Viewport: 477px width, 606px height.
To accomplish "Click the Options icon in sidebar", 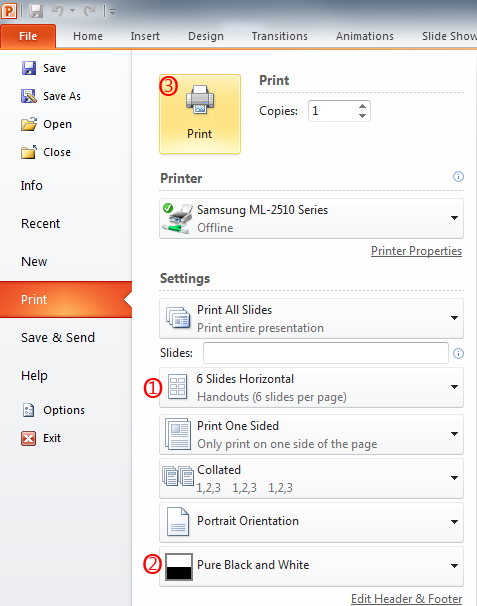I will pyautogui.click(x=28, y=410).
